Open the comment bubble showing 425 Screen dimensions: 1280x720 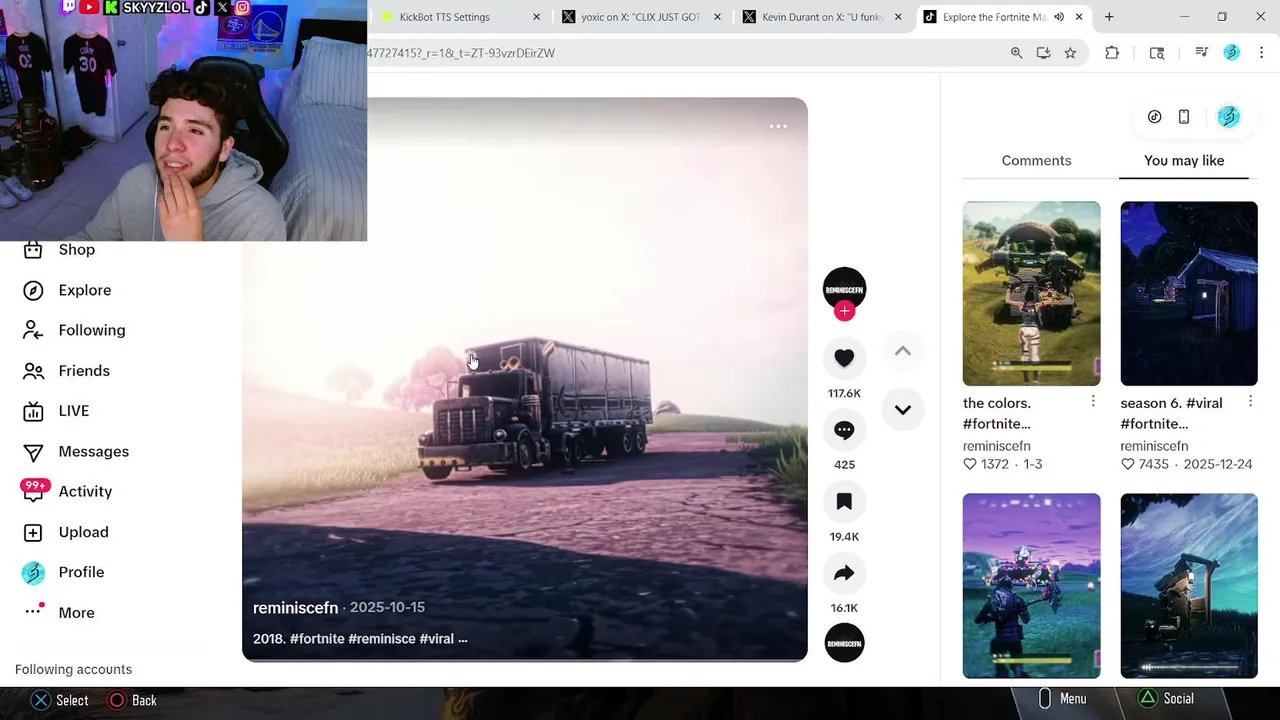point(844,430)
